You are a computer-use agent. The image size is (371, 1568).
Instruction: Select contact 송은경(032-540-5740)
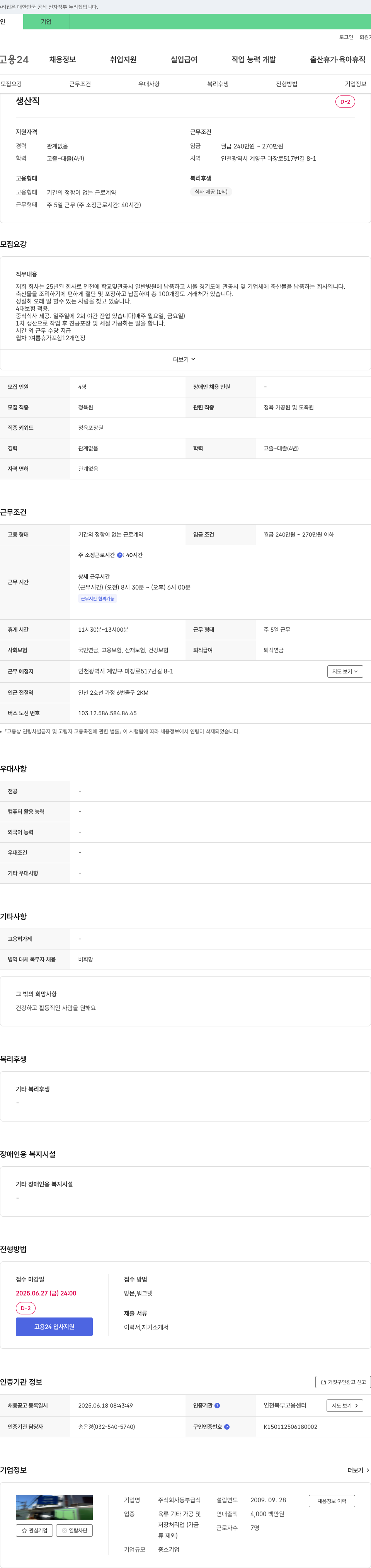tap(106, 1427)
